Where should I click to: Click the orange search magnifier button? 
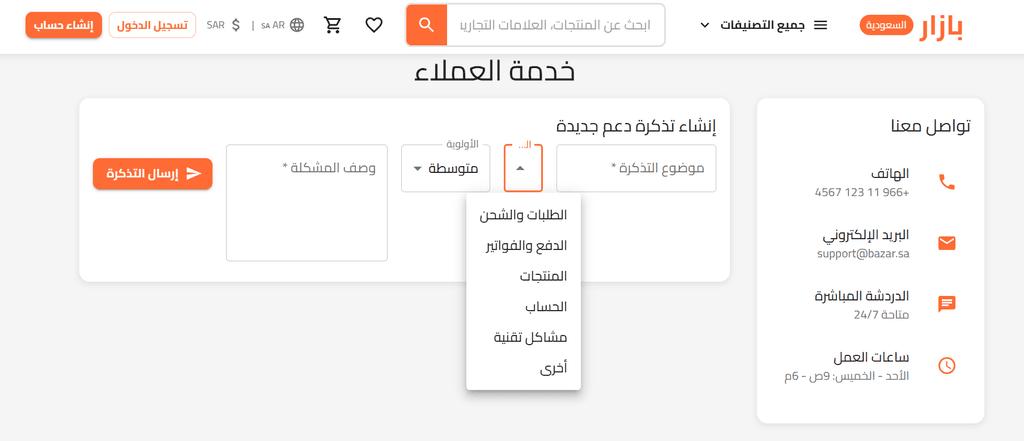(426, 25)
